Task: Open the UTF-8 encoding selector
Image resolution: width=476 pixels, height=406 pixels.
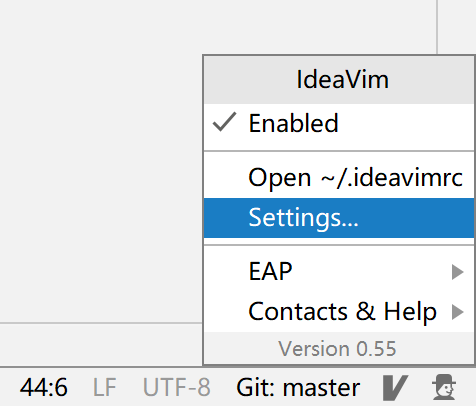Action: click(x=176, y=387)
